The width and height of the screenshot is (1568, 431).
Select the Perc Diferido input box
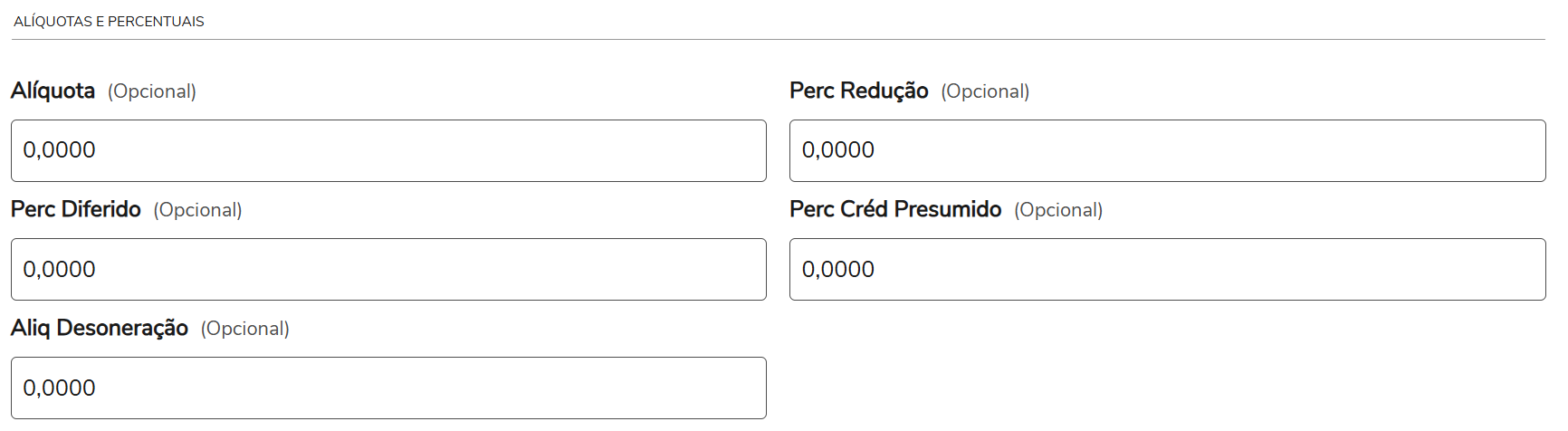[x=388, y=269]
